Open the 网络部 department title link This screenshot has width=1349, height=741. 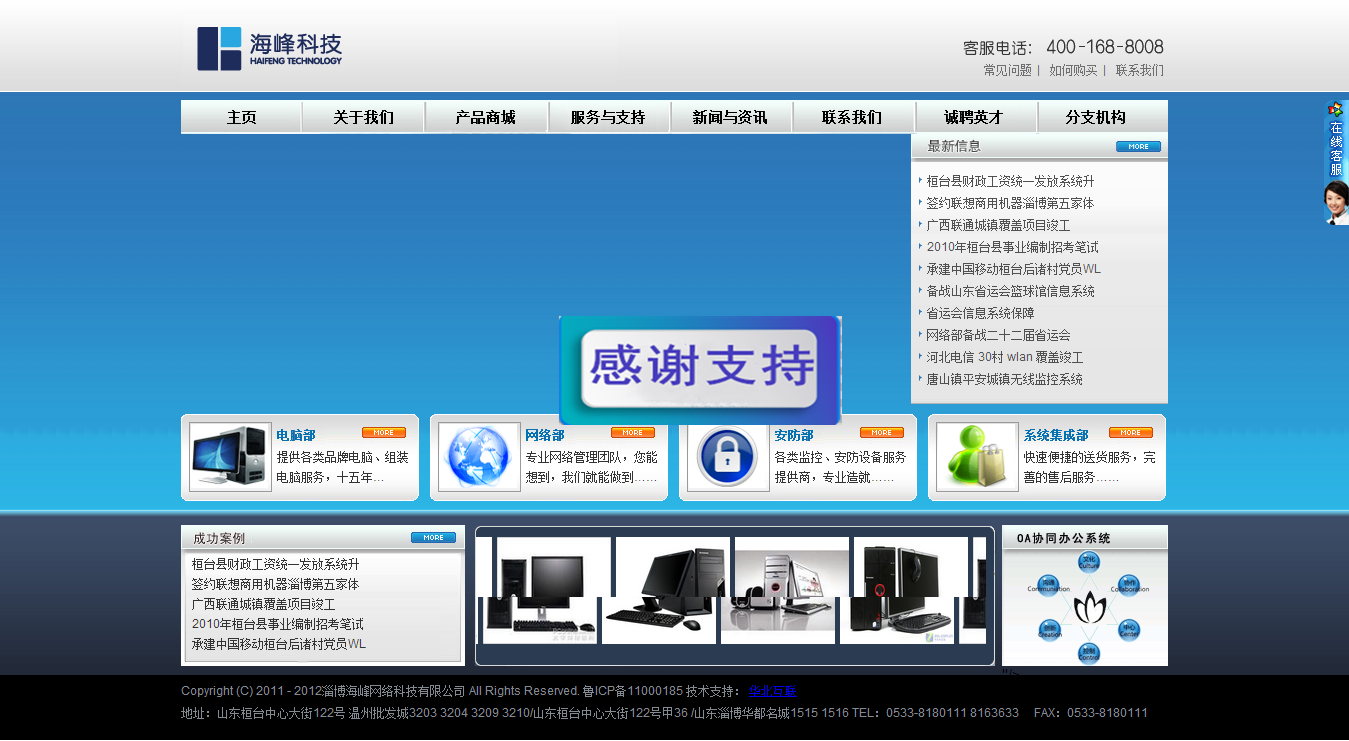(545, 435)
